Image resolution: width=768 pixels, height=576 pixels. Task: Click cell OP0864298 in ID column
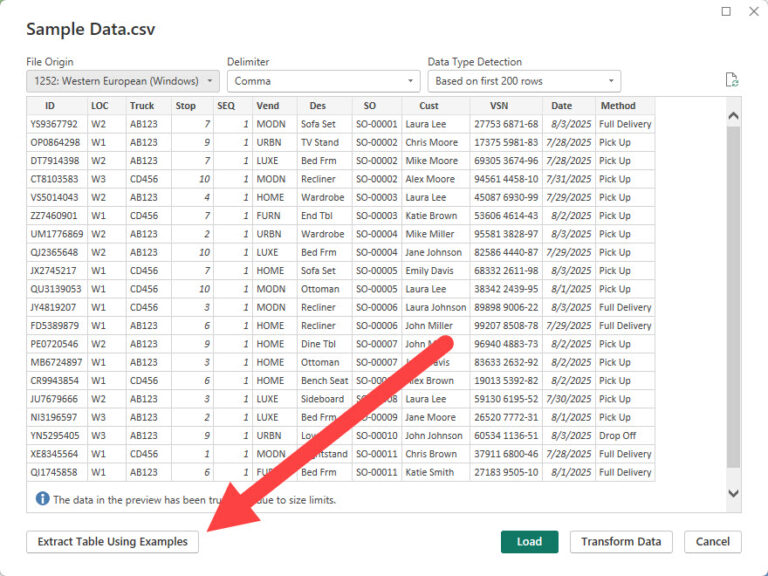(55, 143)
